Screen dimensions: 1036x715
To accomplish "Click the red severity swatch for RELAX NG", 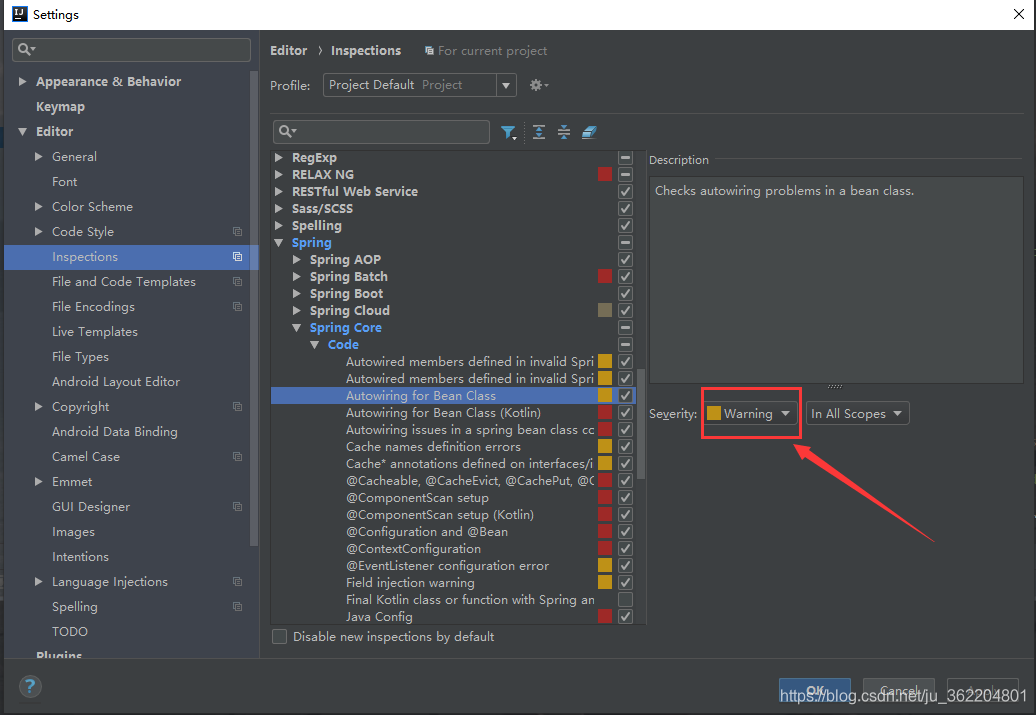I will [605, 175].
